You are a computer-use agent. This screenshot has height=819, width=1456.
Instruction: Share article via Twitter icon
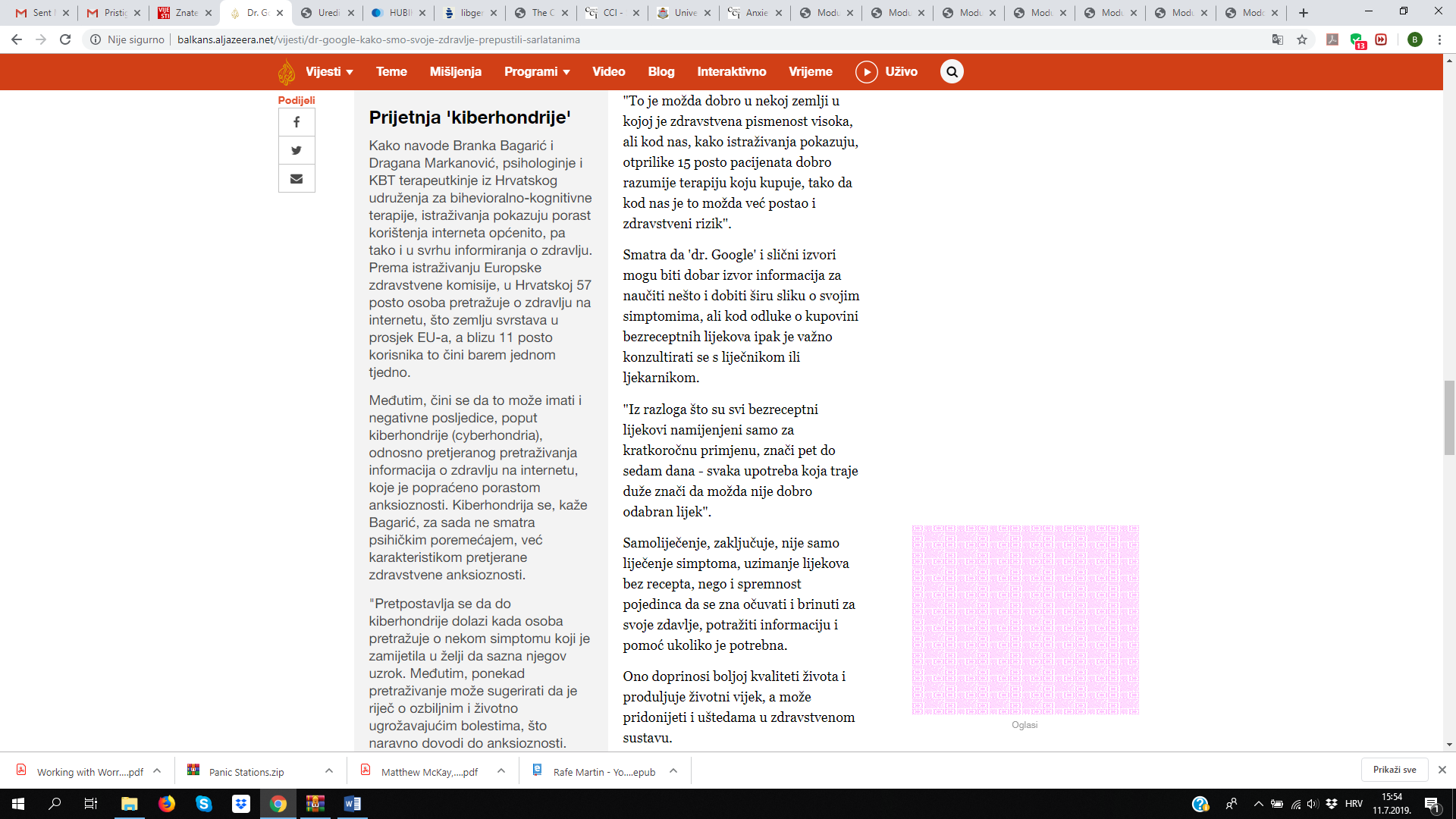coord(297,150)
